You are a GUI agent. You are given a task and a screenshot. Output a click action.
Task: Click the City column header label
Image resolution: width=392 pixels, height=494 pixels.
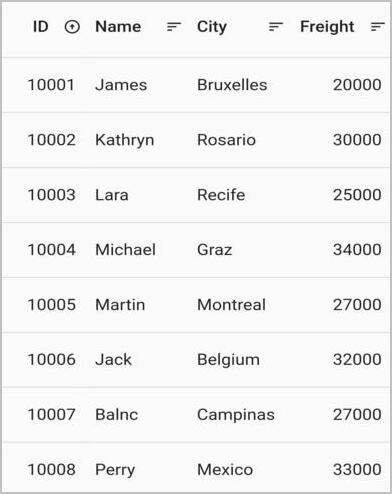[212, 27]
